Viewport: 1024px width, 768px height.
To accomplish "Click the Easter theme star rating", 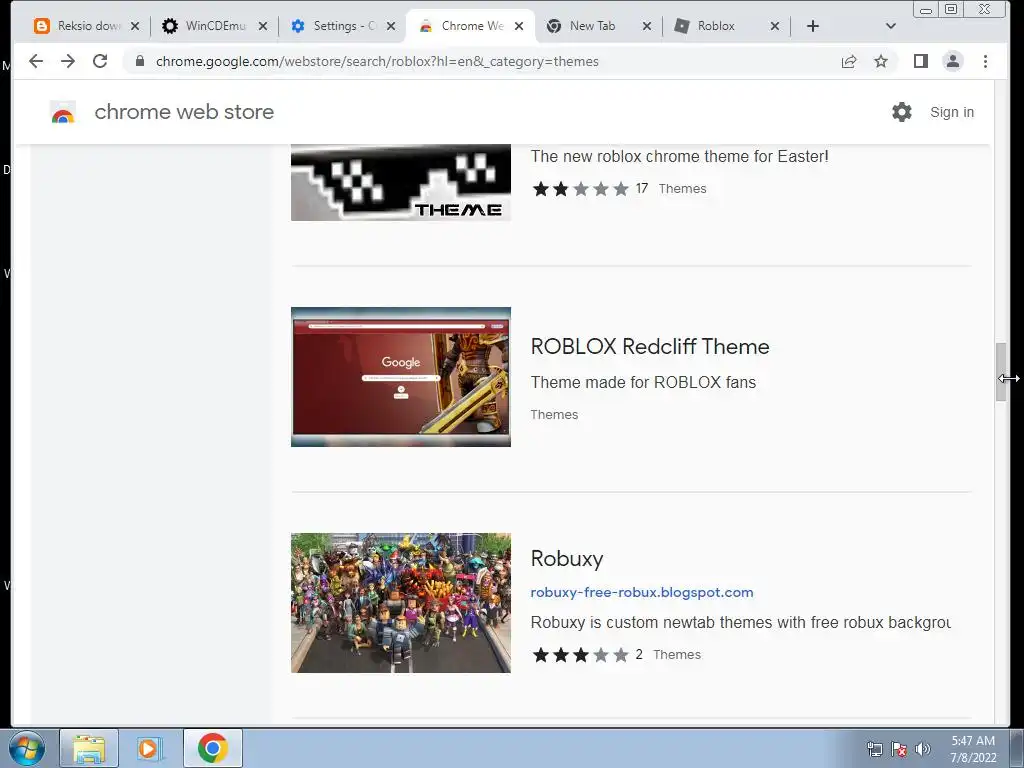I will 581,189.
